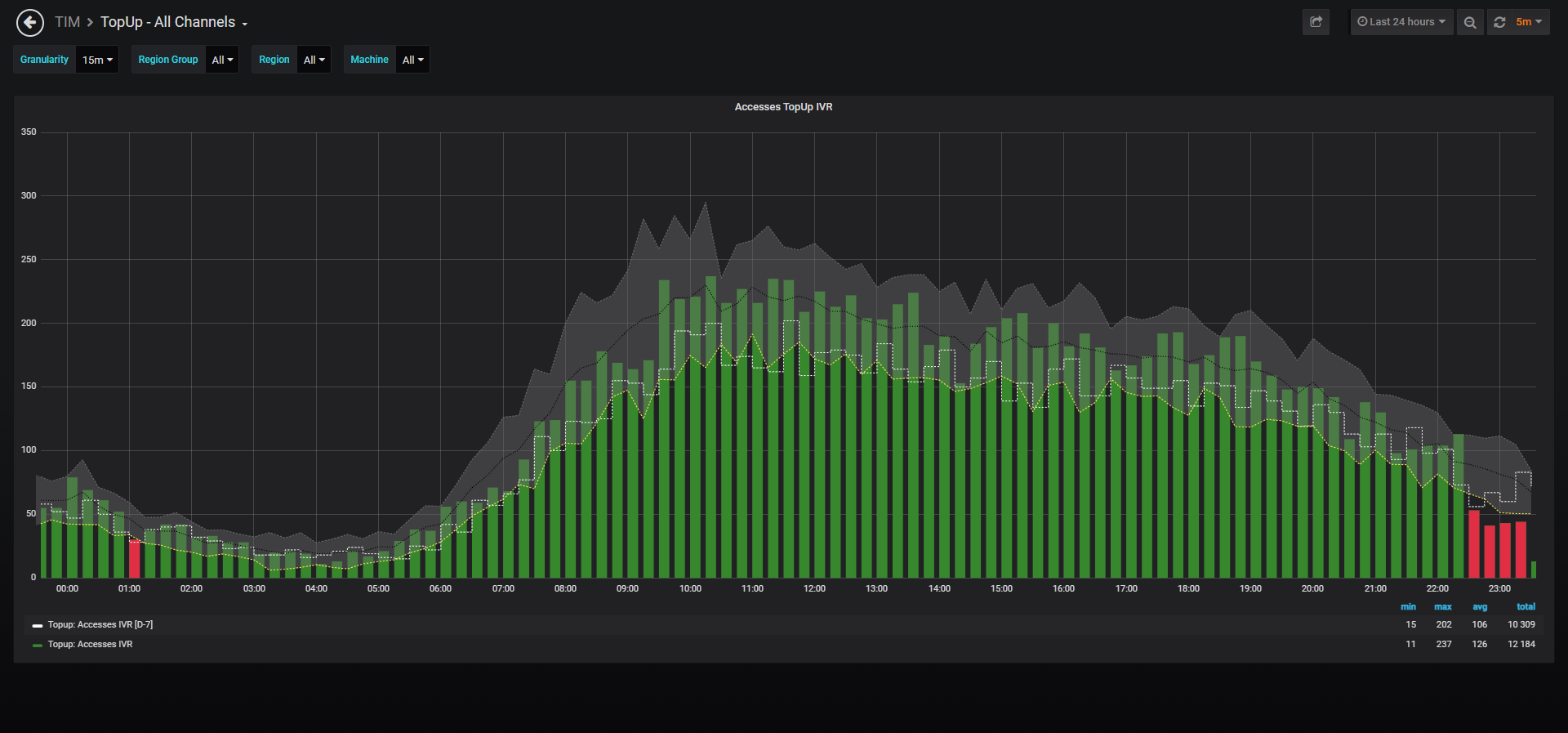The height and width of the screenshot is (733, 1568).
Task: Click the 350 y-axis label
Action: (29, 132)
